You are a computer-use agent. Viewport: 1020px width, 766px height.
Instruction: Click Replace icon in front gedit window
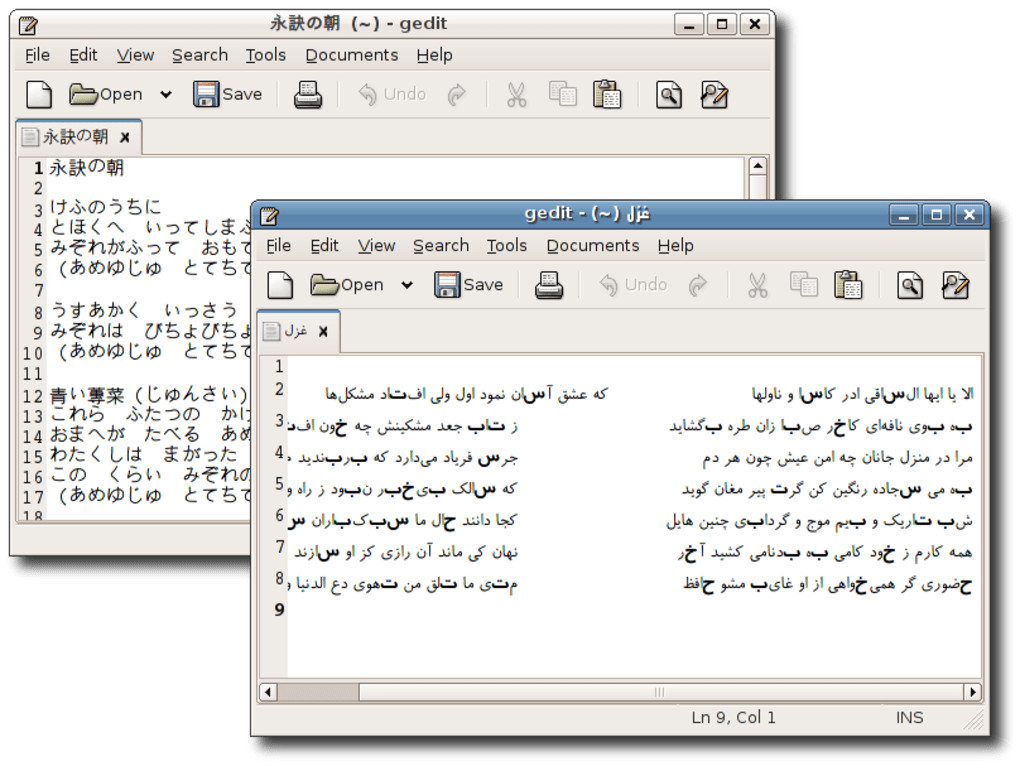pyautogui.click(x=956, y=285)
